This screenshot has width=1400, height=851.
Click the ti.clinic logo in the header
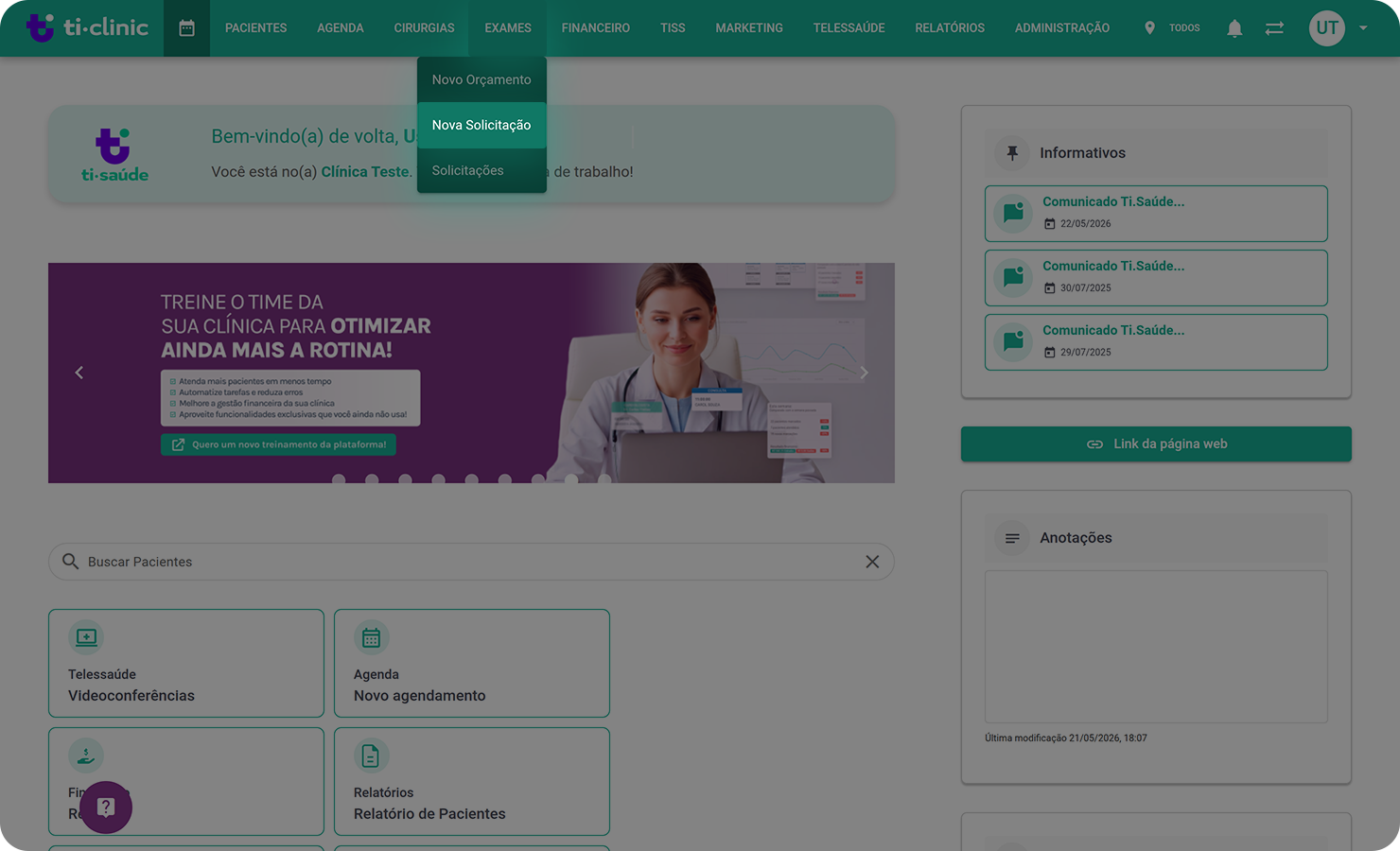coord(87,27)
